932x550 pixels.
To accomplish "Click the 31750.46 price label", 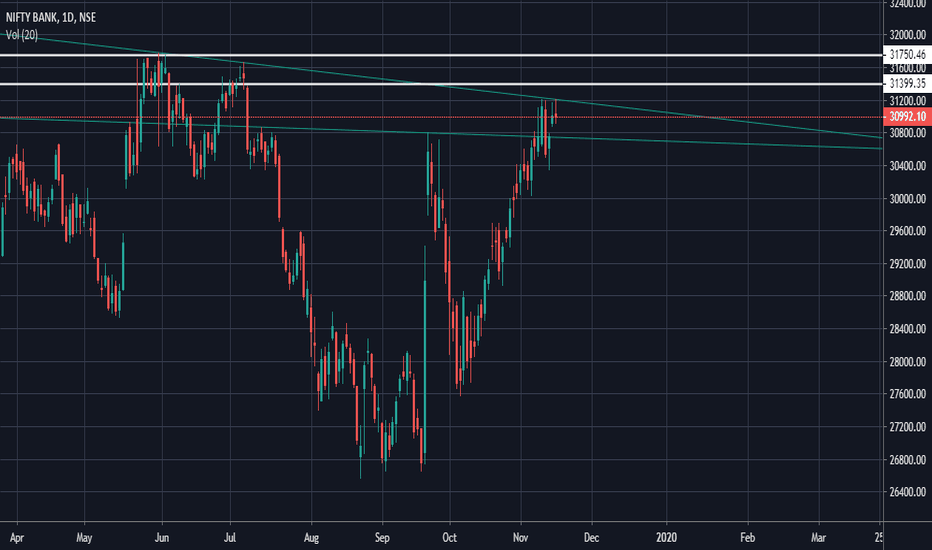I will [x=907, y=55].
